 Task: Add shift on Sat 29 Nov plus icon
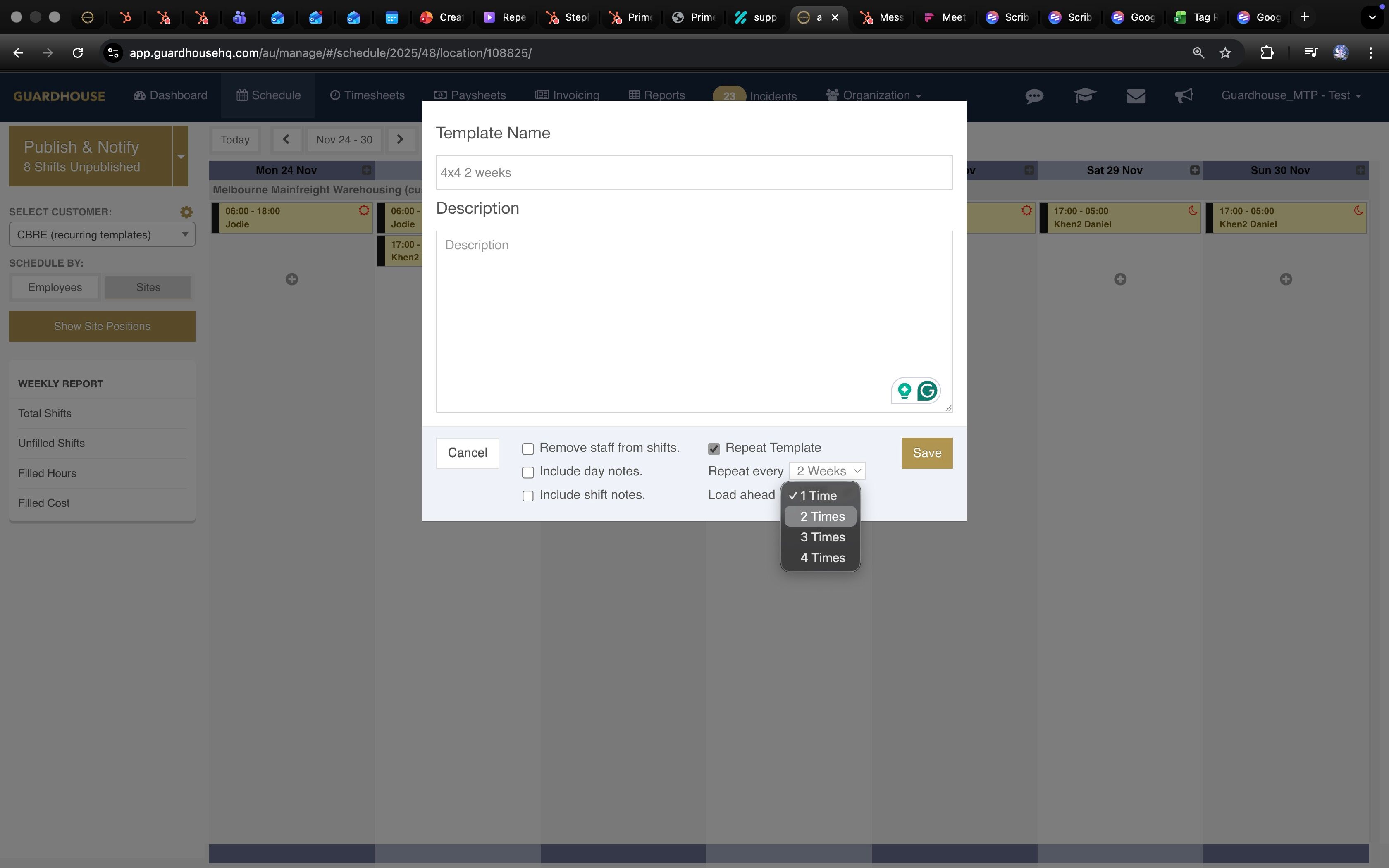pyautogui.click(x=1120, y=279)
